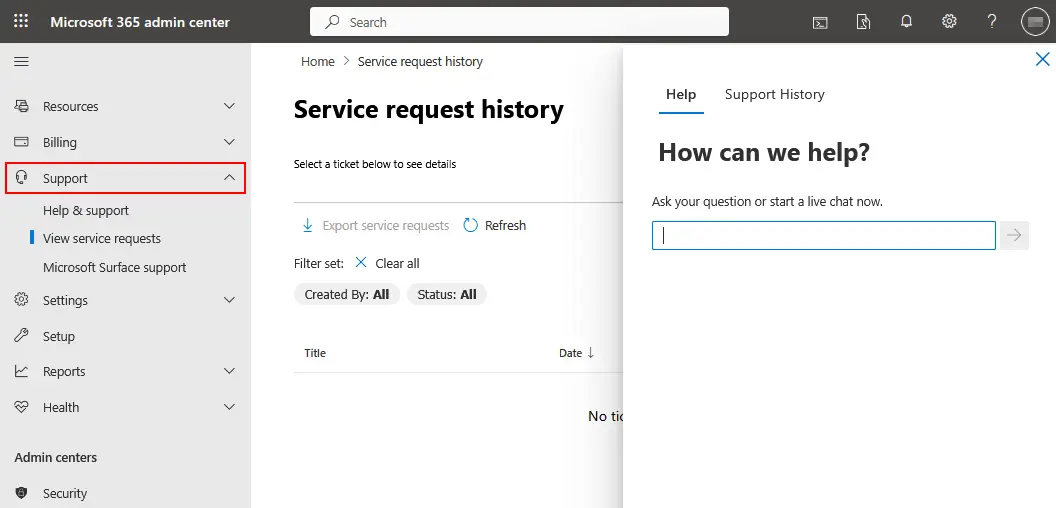Click the Refresh circular arrow icon
This screenshot has height=508, width=1056.
point(471,225)
